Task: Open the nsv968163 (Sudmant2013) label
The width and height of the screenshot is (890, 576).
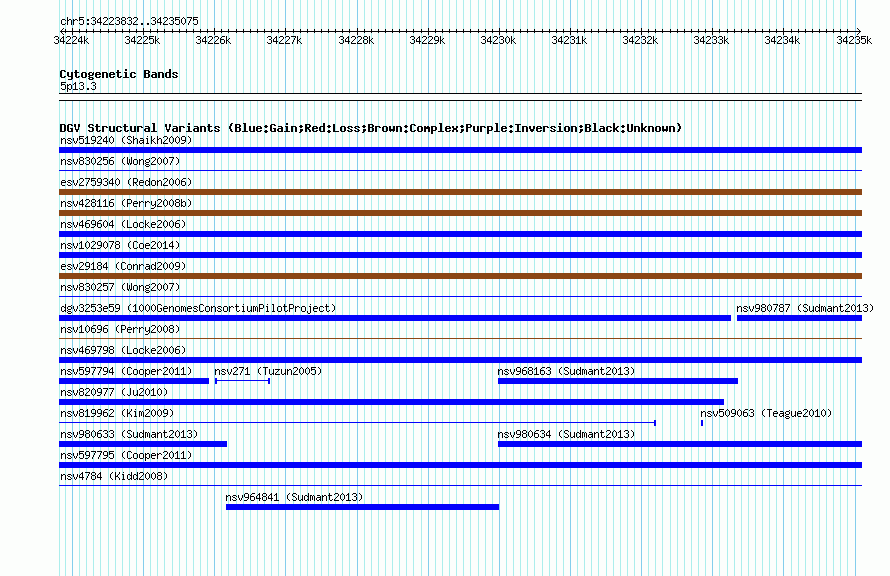Action: (566, 371)
